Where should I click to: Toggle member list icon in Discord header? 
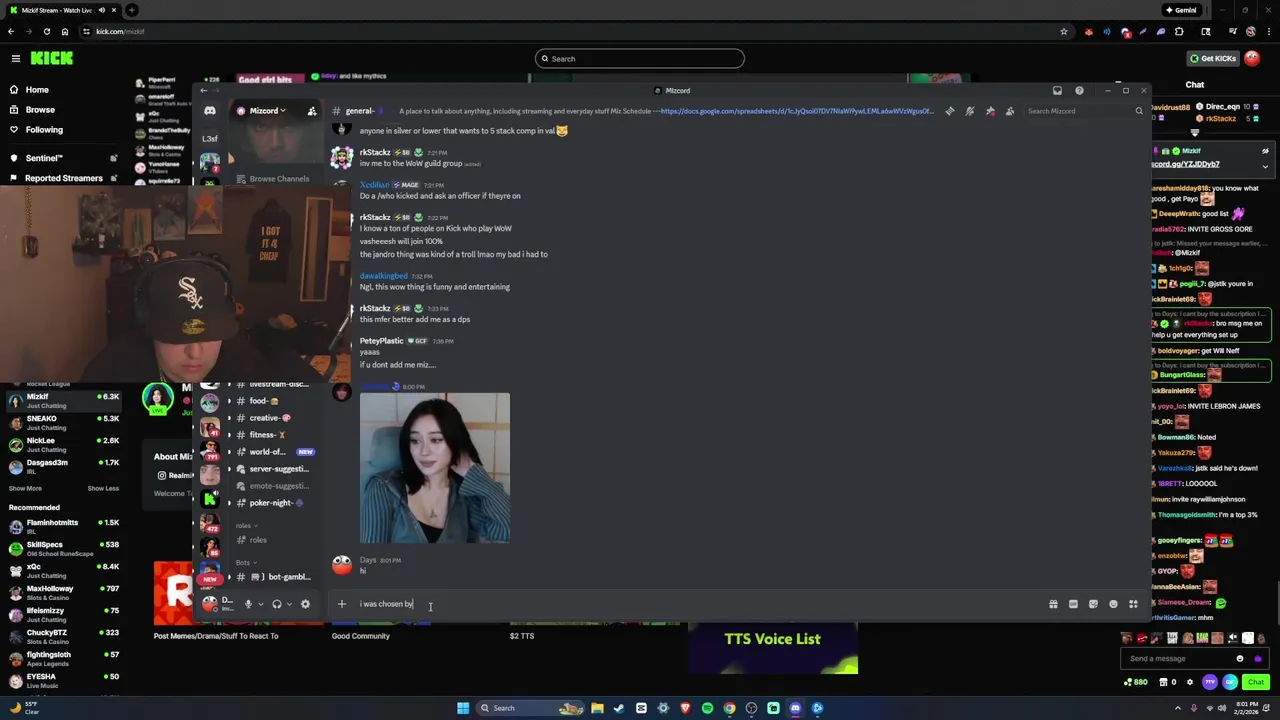[x=1010, y=111]
